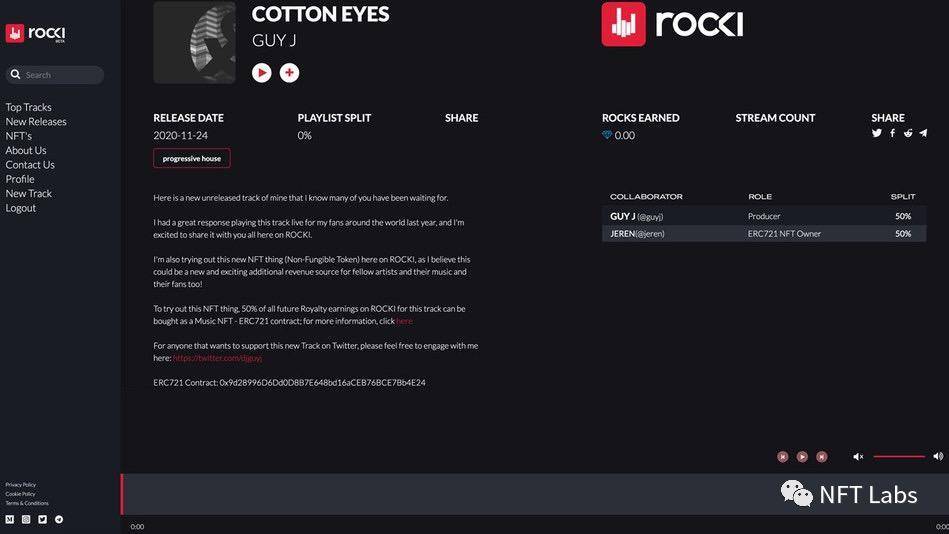Screen dimensions: 949x534
Task: Share track on Reddit
Action: click(x=908, y=133)
